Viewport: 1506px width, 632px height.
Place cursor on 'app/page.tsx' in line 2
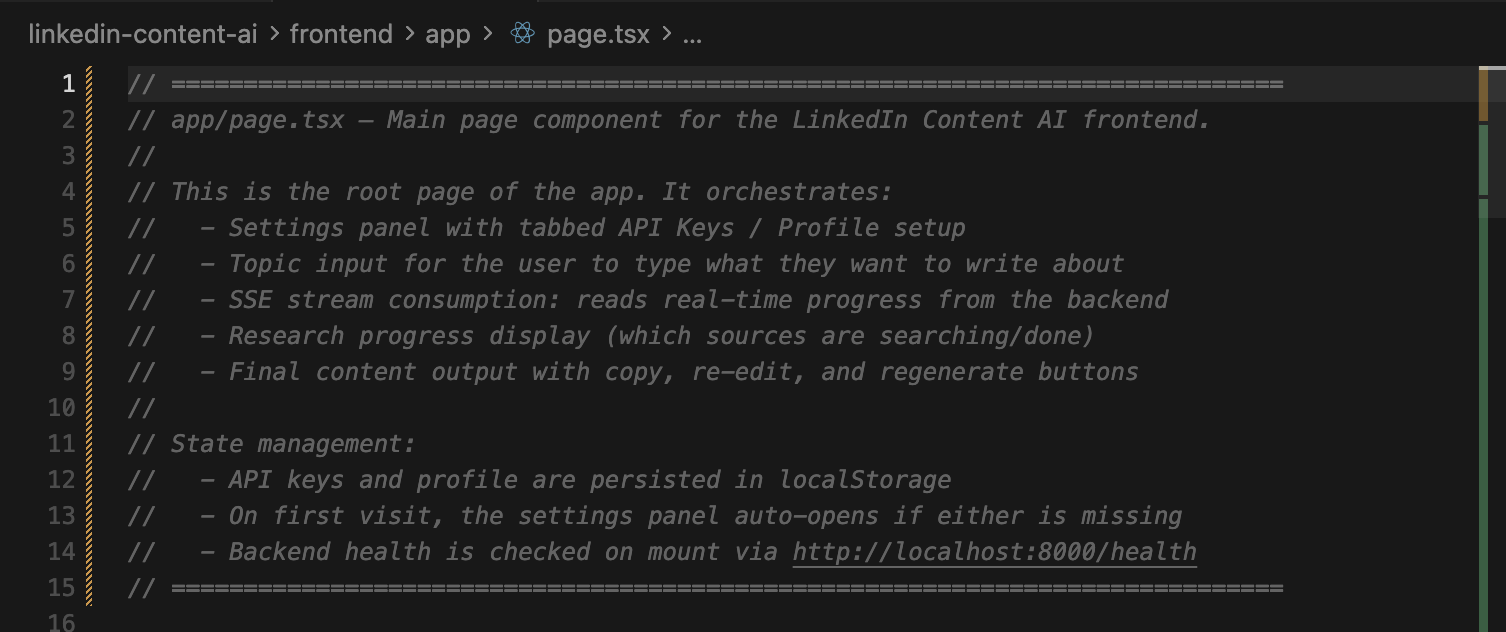tap(257, 120)
